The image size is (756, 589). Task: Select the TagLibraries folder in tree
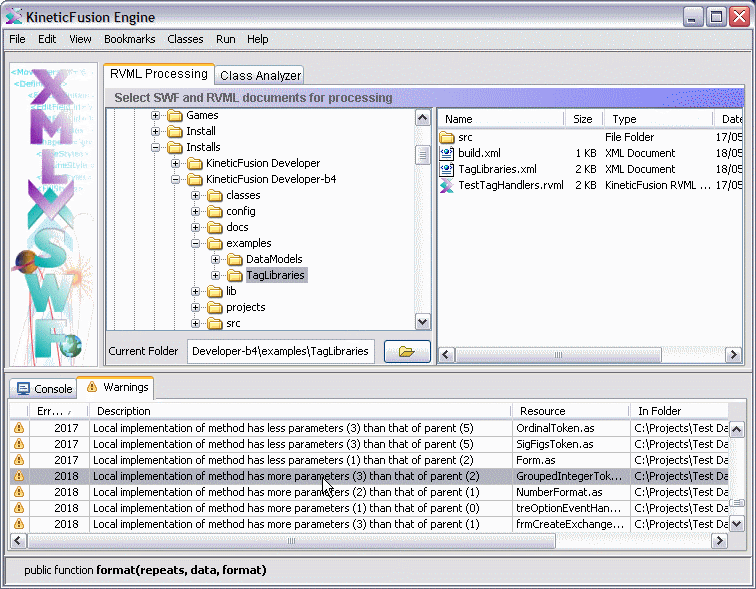[x=275, y=275]
